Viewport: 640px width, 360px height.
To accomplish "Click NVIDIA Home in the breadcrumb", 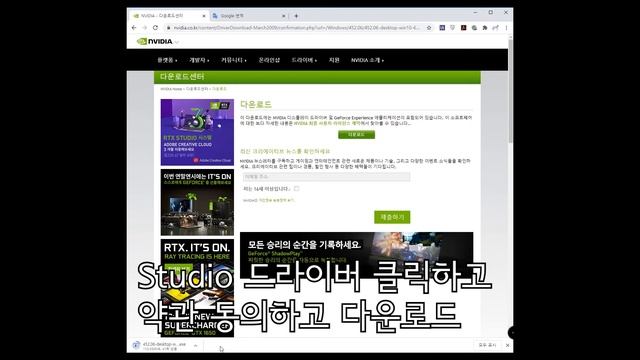I will pyautogui.click(x=171, y=89).
